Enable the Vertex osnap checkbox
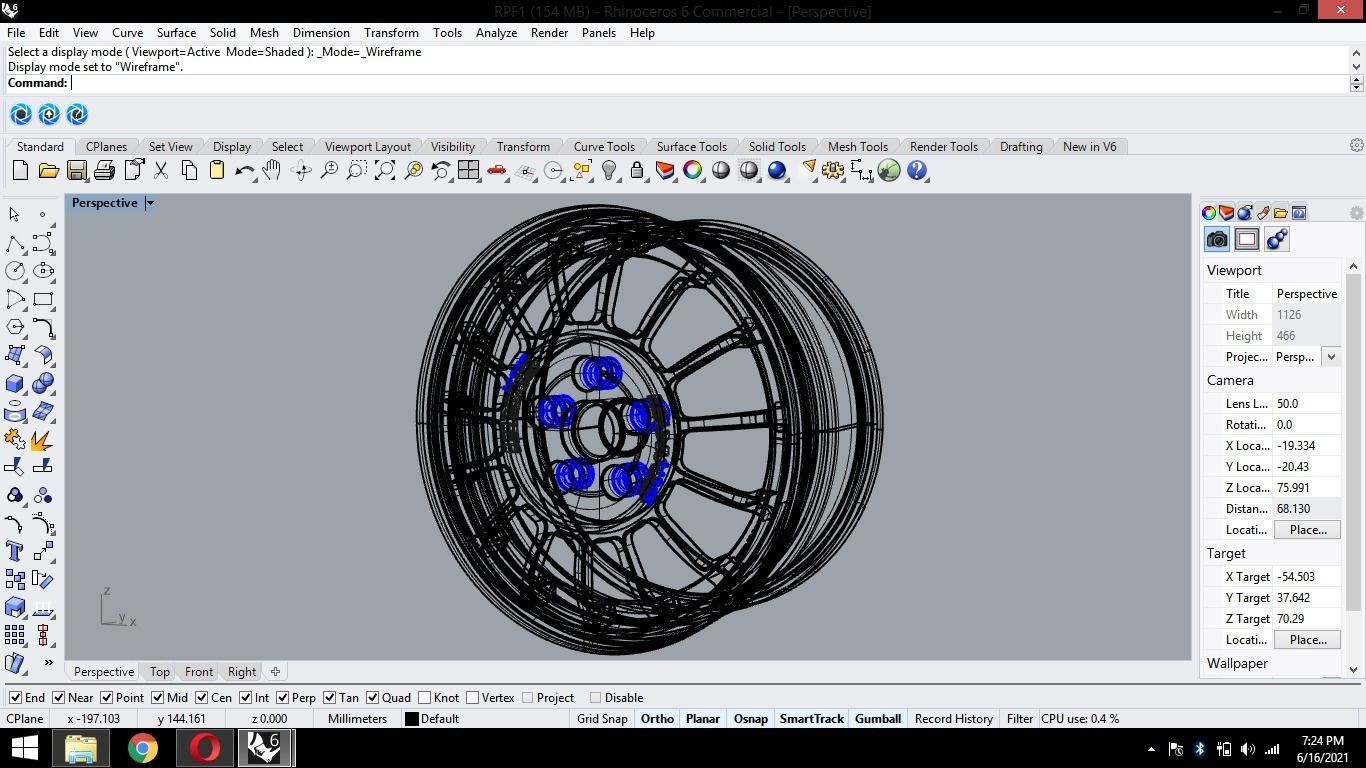This screenshot has width=1366, height=768. click(x=472, y=698)
